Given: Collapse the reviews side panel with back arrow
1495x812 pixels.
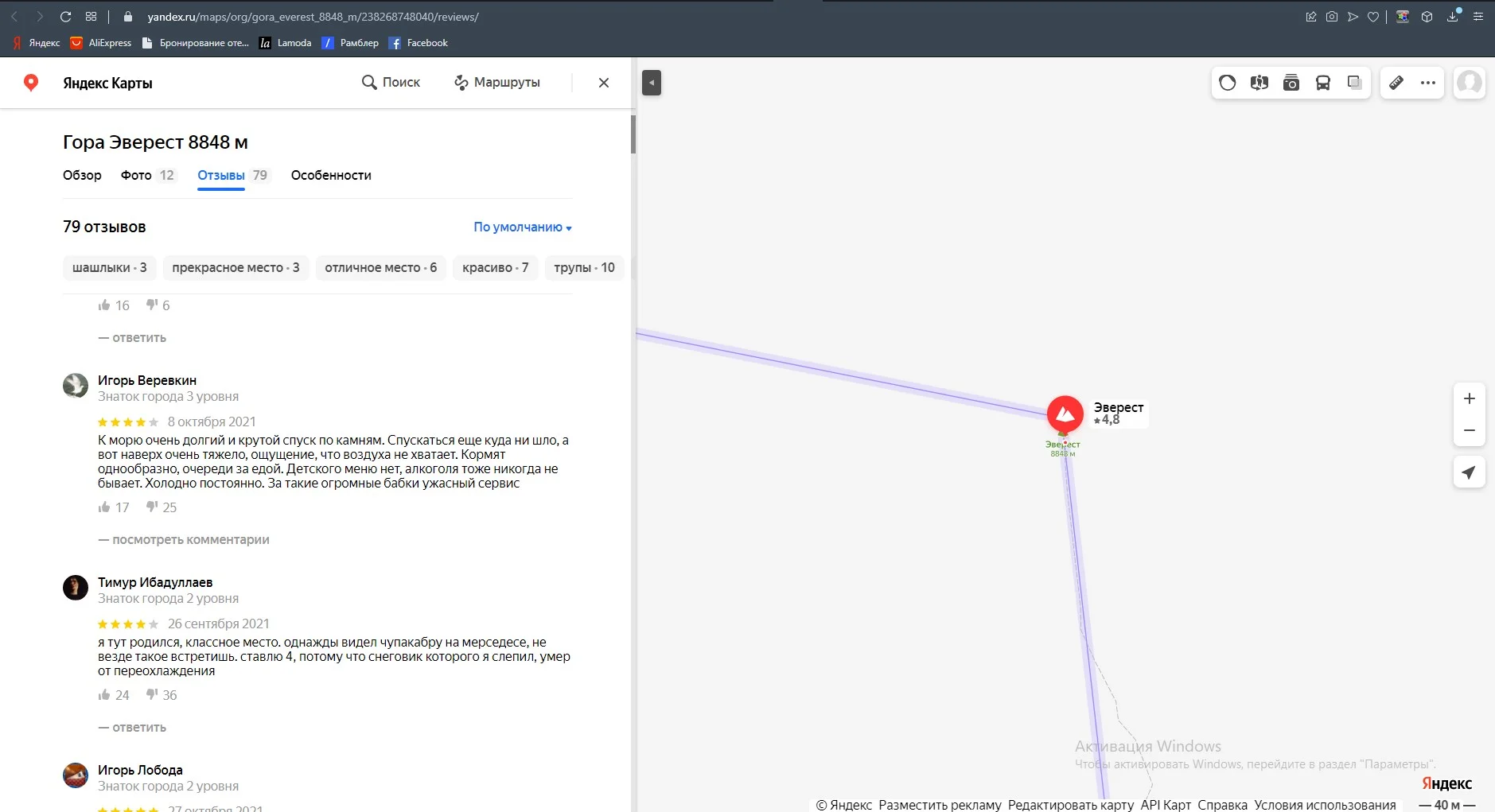Looking at the screenshot, I should (x=652, y=82).
